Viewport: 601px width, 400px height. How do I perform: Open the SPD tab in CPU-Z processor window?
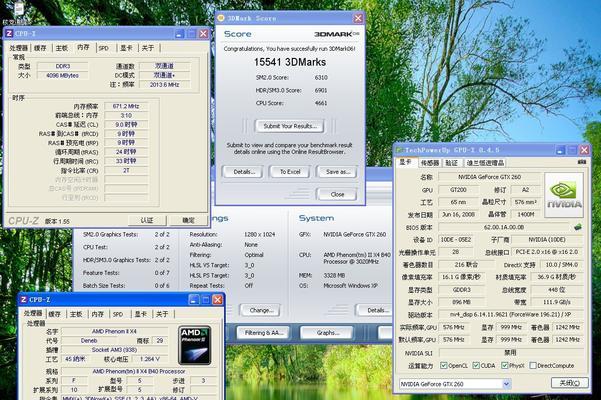(118, 314)
